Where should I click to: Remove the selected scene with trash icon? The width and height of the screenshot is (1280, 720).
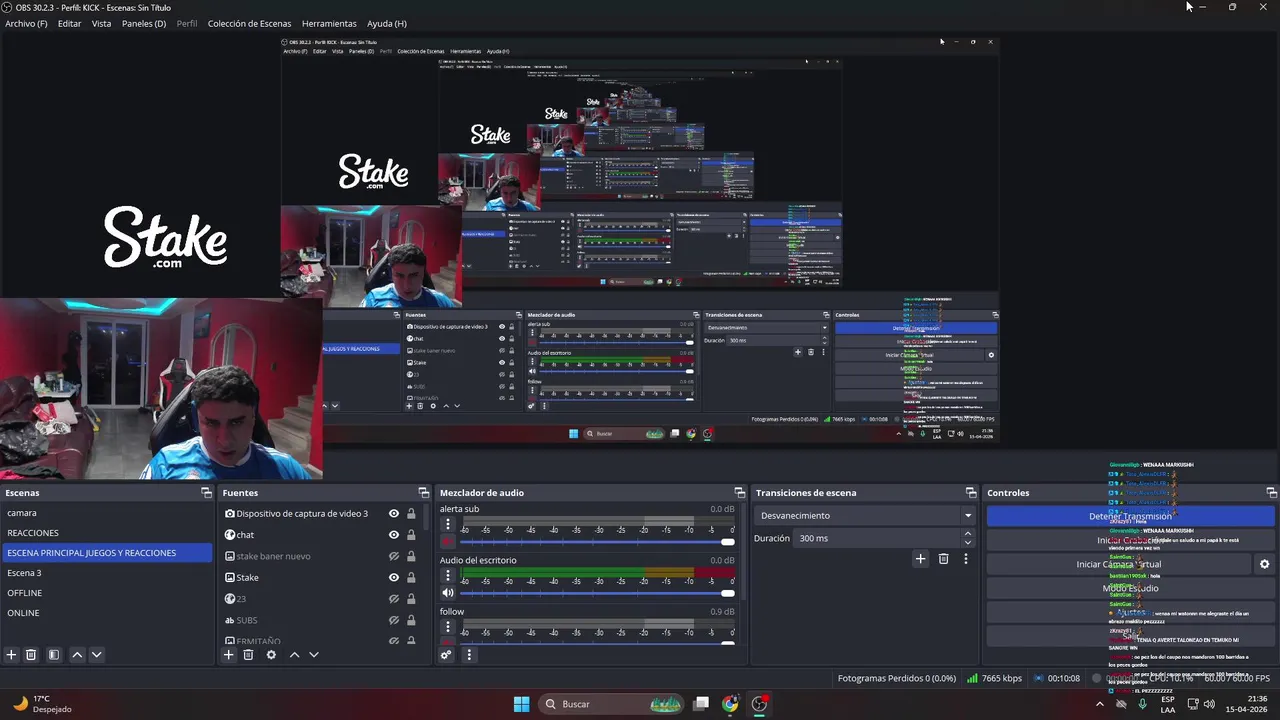coord(31,655)
